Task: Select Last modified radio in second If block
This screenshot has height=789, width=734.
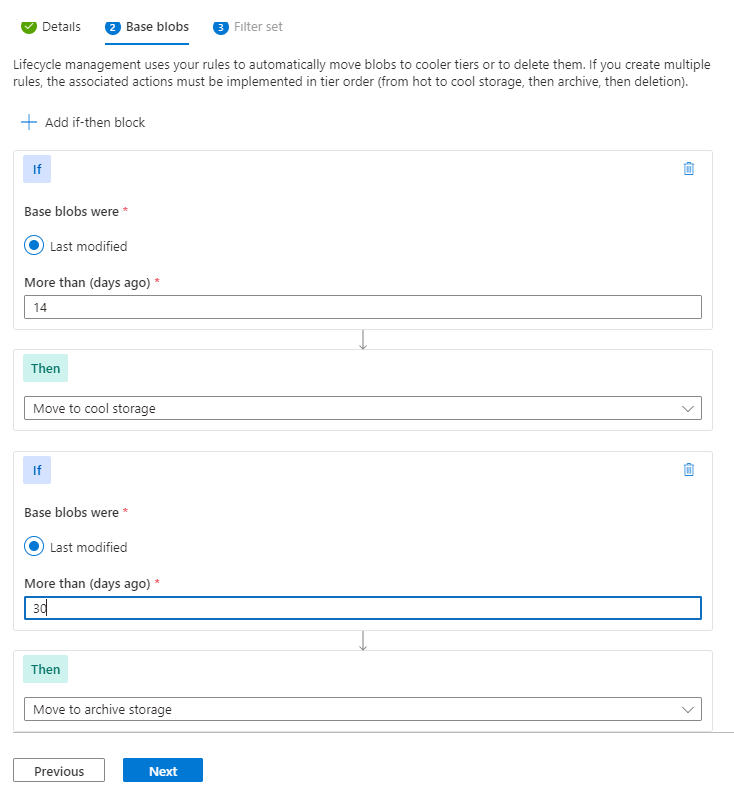Action: tap(34, 546)
